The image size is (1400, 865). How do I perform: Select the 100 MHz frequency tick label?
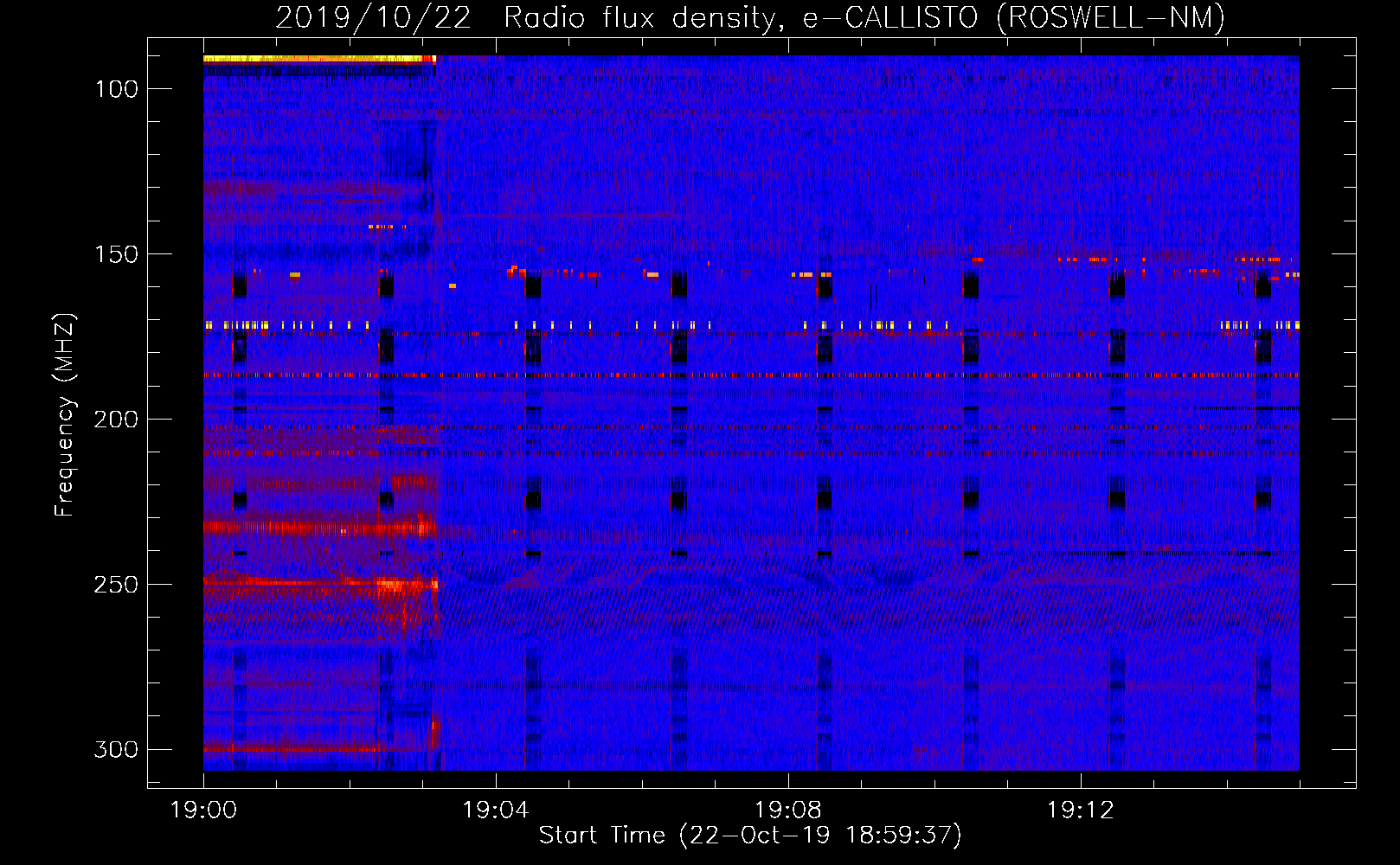click(x=116, y=89)
